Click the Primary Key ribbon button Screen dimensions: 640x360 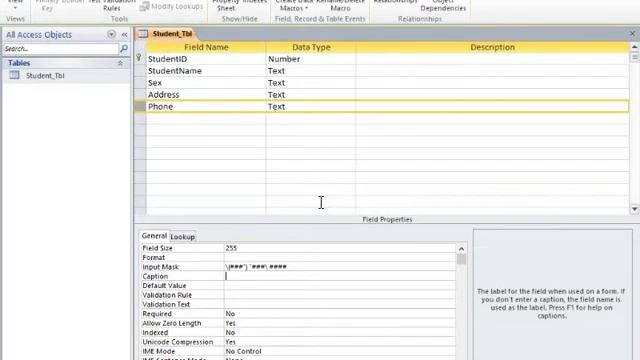pos(47,5)
